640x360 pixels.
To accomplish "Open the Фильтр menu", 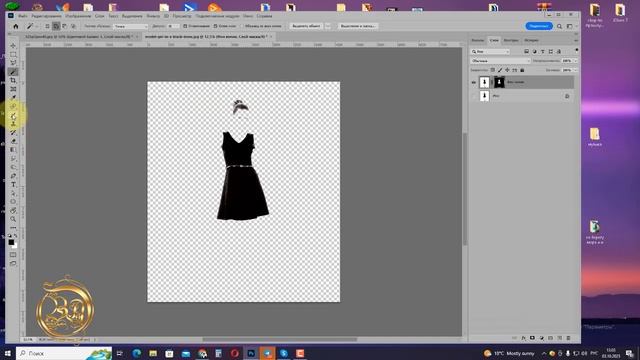I will pos(153,16).
